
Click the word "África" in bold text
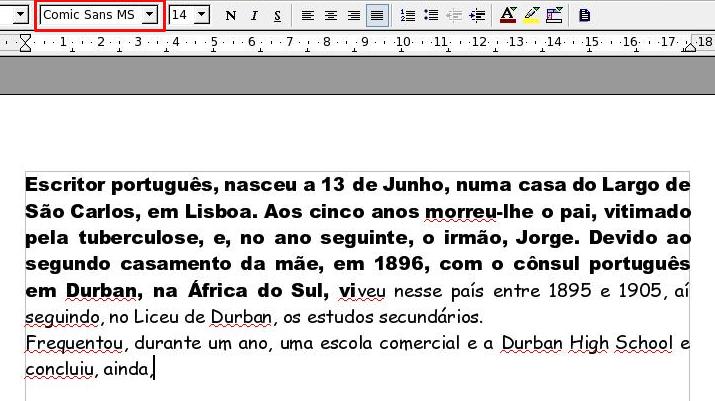point(218,290)
